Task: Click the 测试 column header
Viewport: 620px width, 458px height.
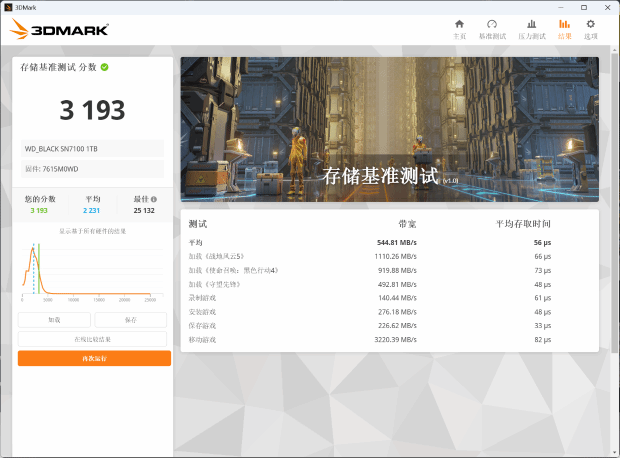Action: 198,224
